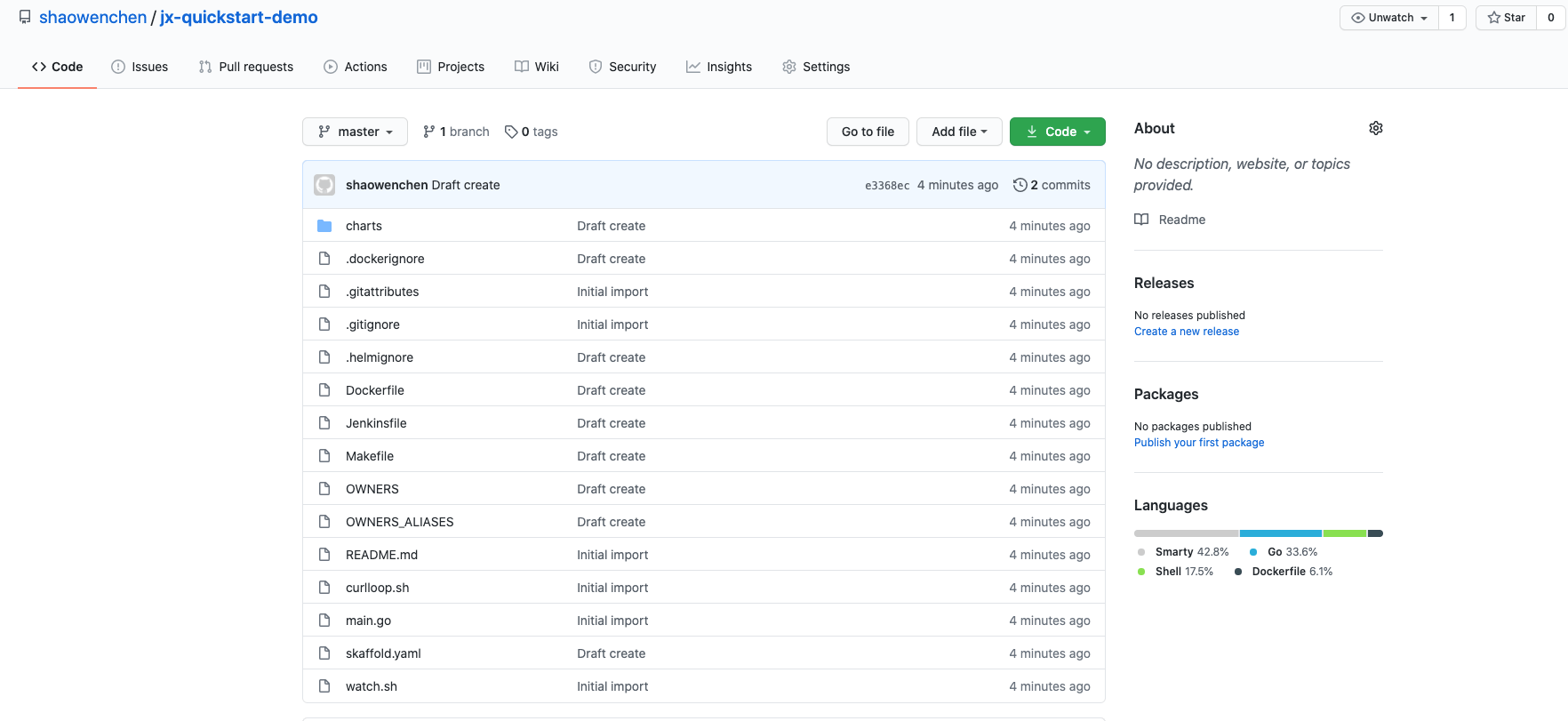Open the Projects tab
The height and width of the screenshot is (721, 1568).
(x=451, y=67)
